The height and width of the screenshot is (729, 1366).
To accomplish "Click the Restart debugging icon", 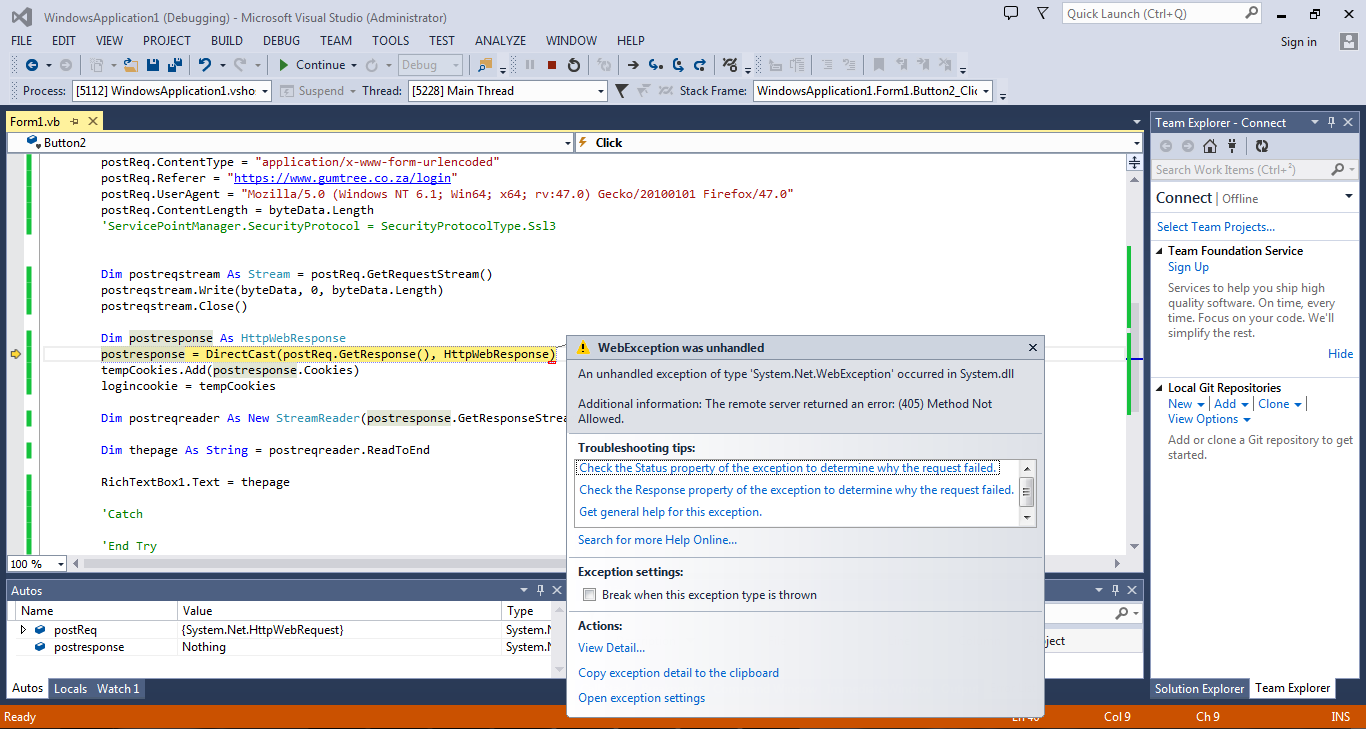I will point(574,65).
